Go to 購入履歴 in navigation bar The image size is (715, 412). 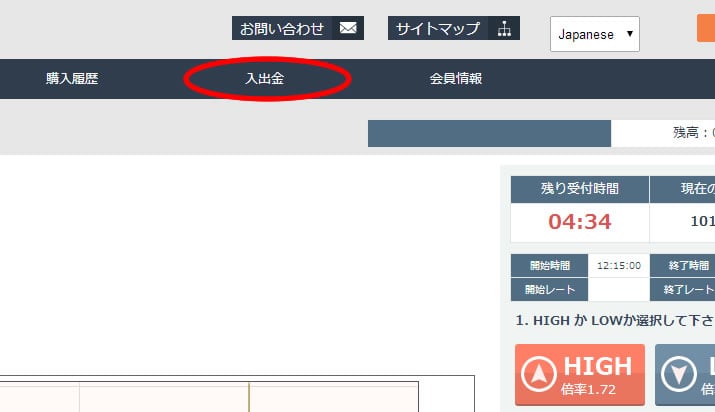pos(72,78)
